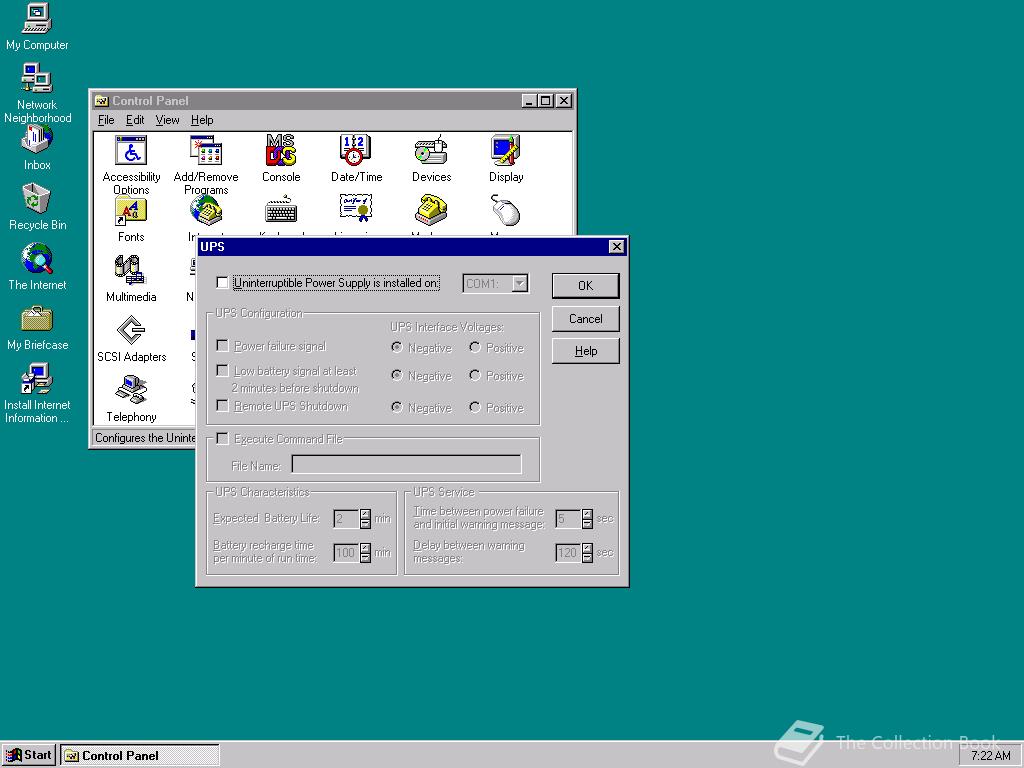Decrease Battery recharge time spinner
The width and height of the screenshot is (1024, 768).
point(365,557)
